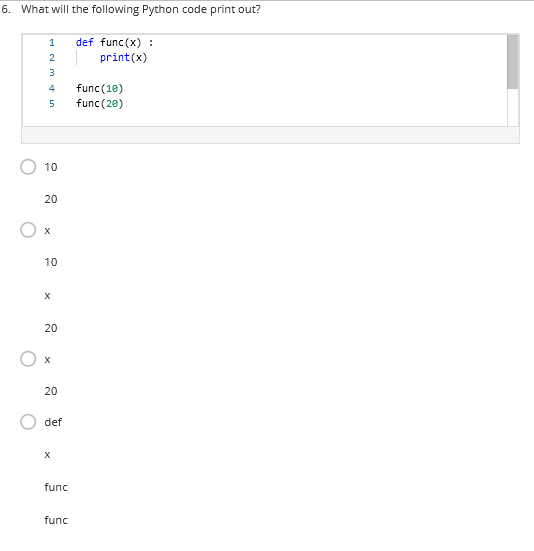Click the gray footer bar under the code editor

271,135
